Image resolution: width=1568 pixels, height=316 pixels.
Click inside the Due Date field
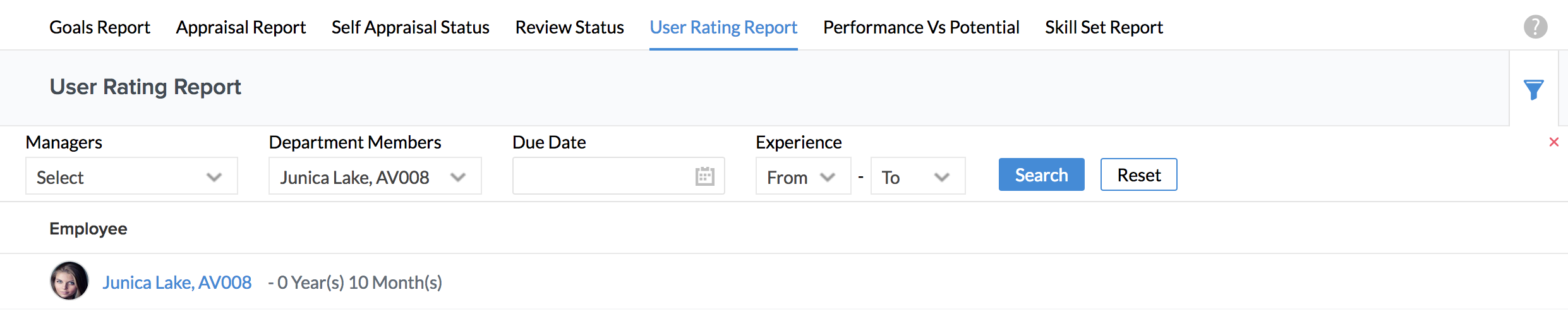tap(600, 176)
